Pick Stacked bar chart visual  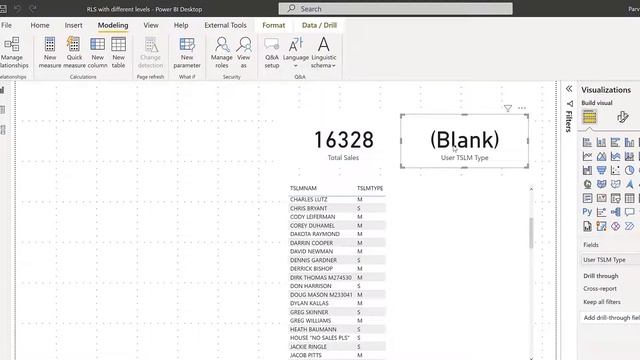[x=587, y=142]
